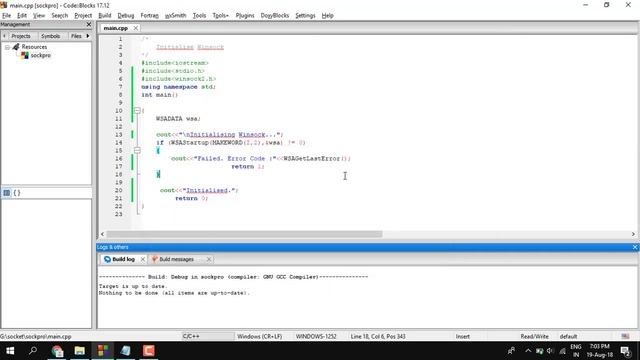640x360 pixels.
Task: Click Code::Blocks taskbar icon
Action: pos(103,351)
